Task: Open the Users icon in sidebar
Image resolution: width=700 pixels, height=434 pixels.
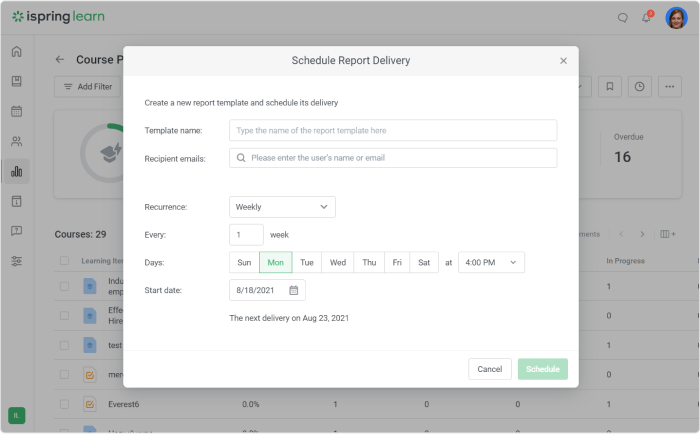Action: click(x=17, y=142)
